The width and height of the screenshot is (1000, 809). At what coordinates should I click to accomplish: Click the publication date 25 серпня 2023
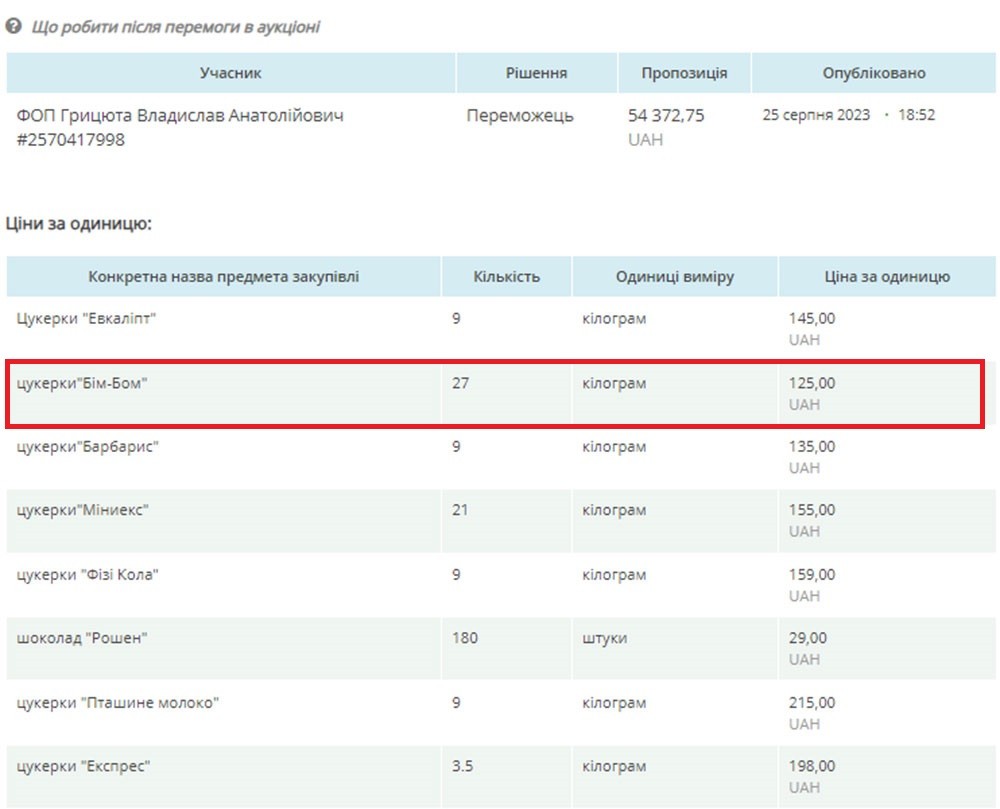coord(817,115)
